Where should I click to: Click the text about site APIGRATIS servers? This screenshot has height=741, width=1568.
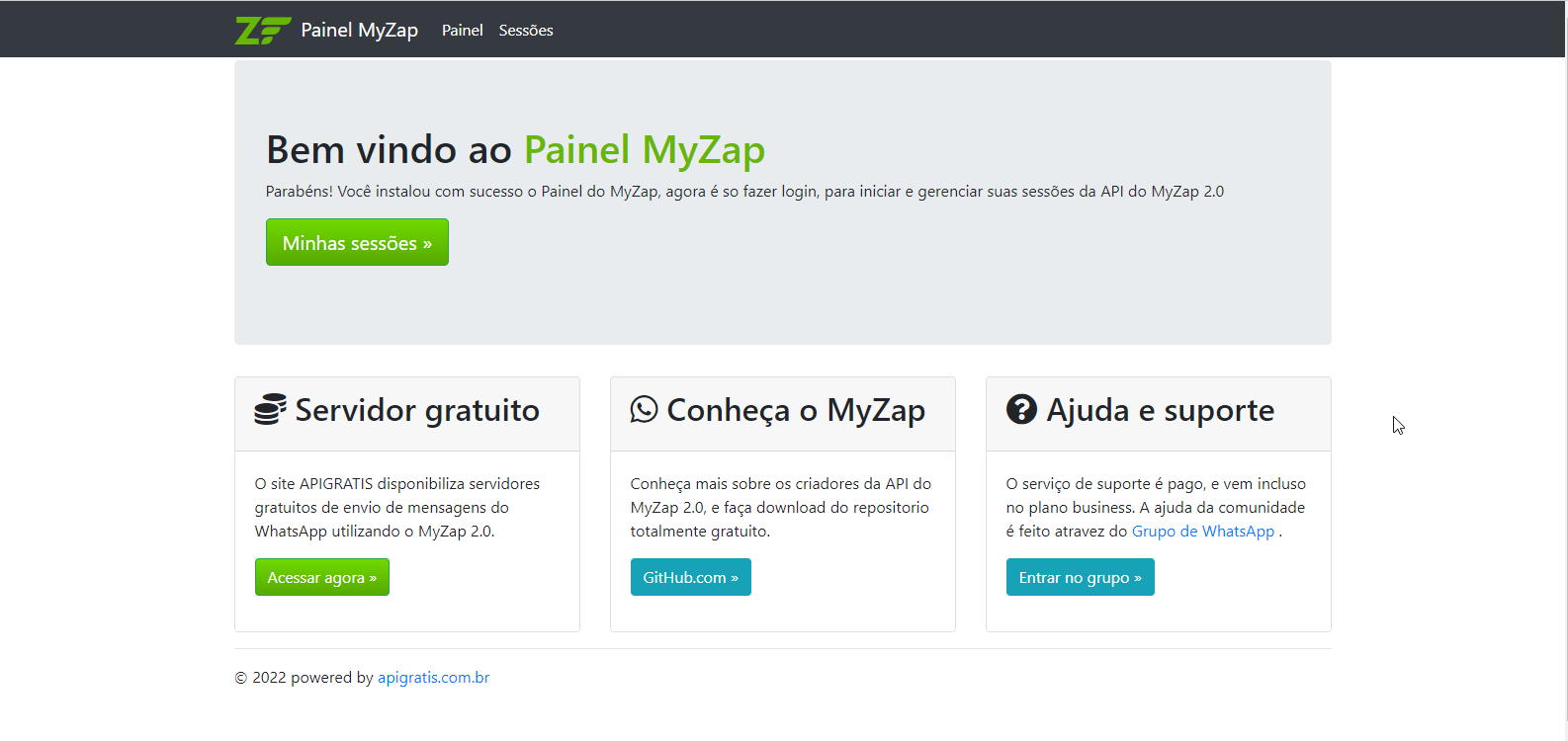pyautogui.click(x=397, y=508)
